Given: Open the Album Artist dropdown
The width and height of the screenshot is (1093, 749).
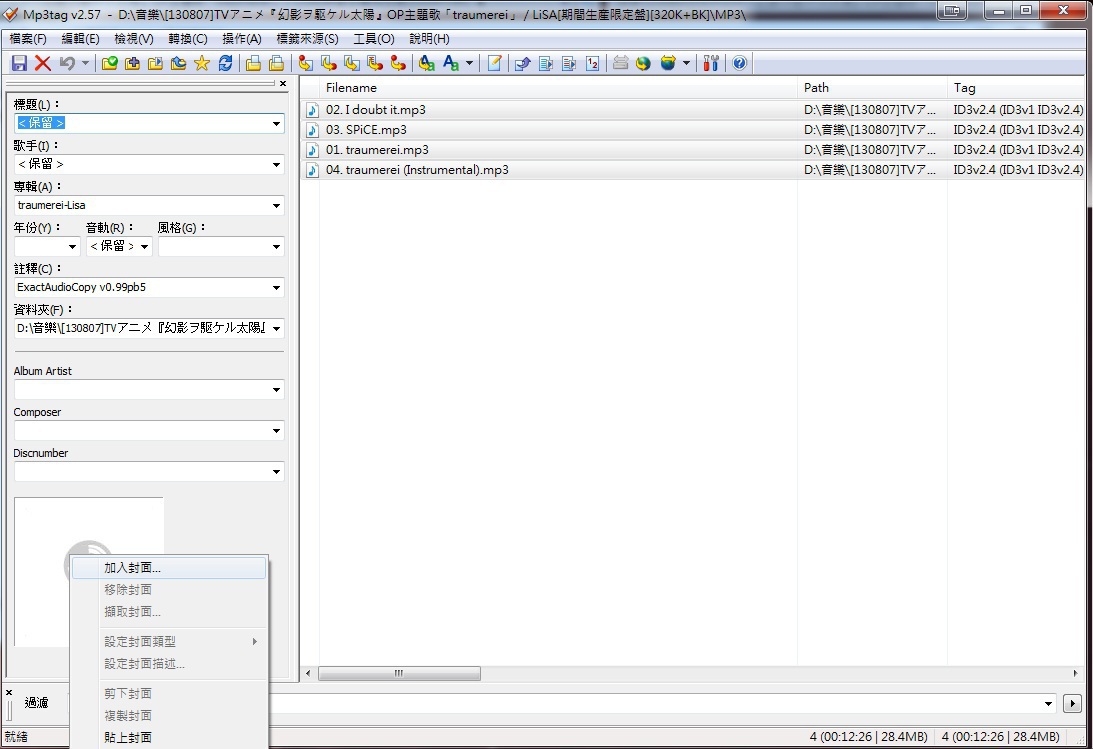Looking at the screenshot, I should point(277,390).
